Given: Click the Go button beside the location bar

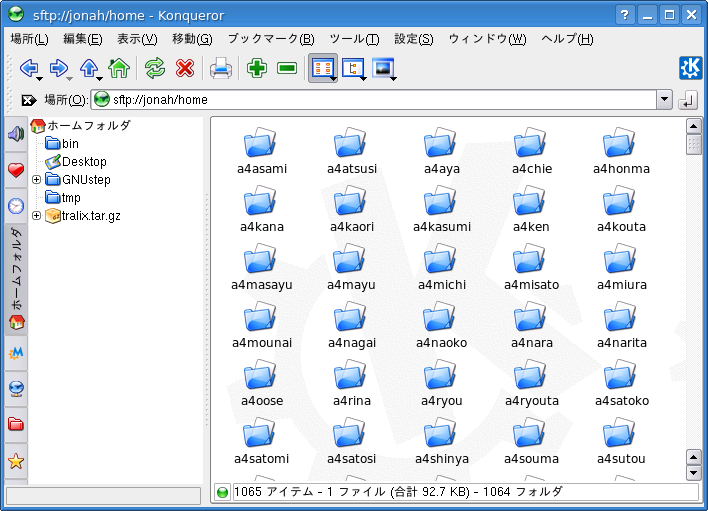Looking at the screenshot, I should (x=688, y=100).
